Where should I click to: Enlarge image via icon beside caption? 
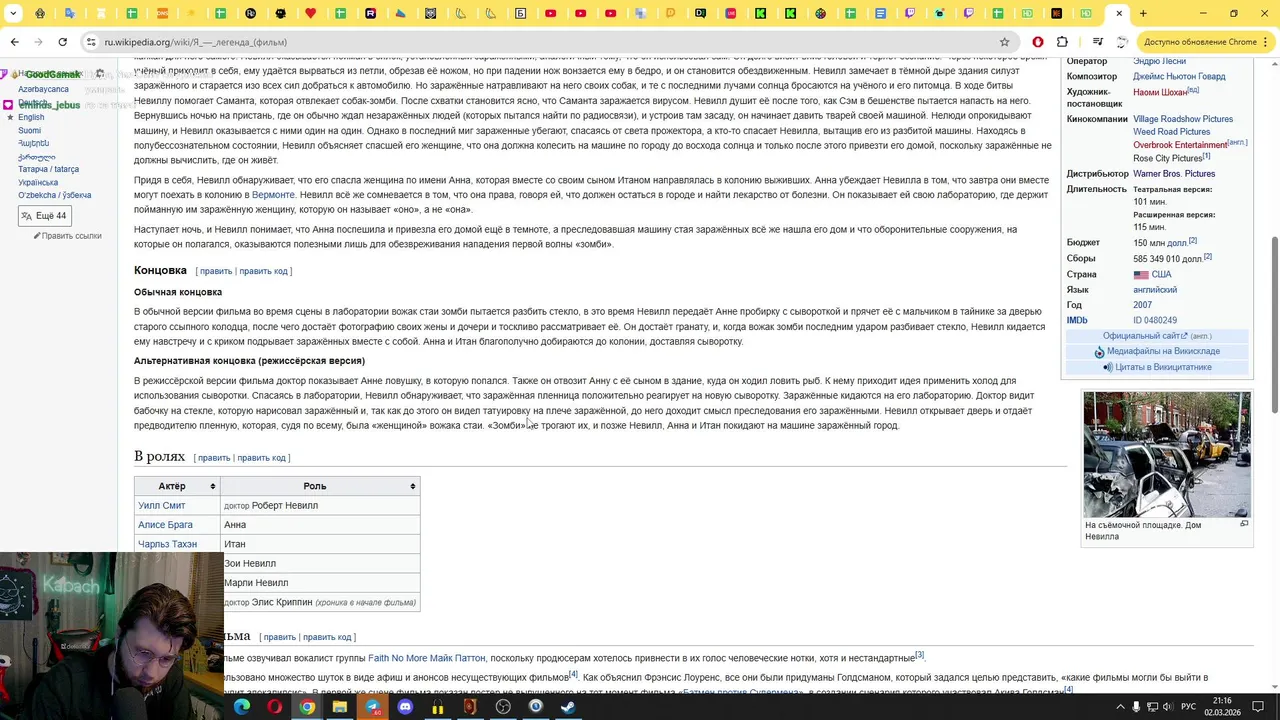pyautogui.click(x=1244, y=524)
